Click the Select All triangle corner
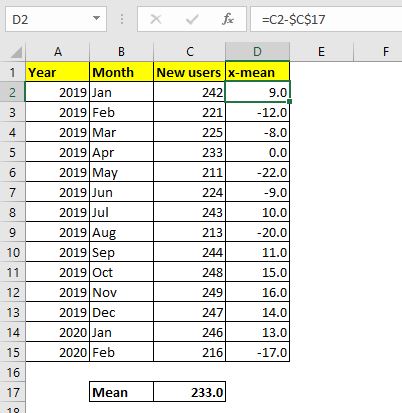The height and width of the screenshot is (413, 402). (x=16, y=52)
